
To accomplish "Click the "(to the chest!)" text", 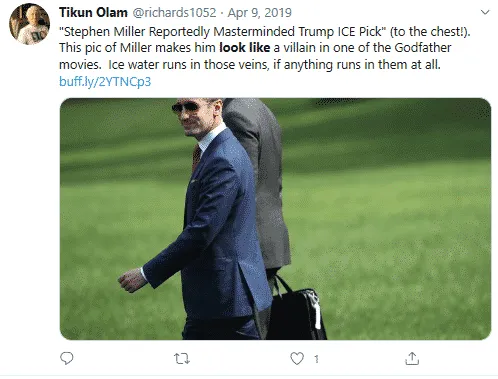I will click(430, 32).
